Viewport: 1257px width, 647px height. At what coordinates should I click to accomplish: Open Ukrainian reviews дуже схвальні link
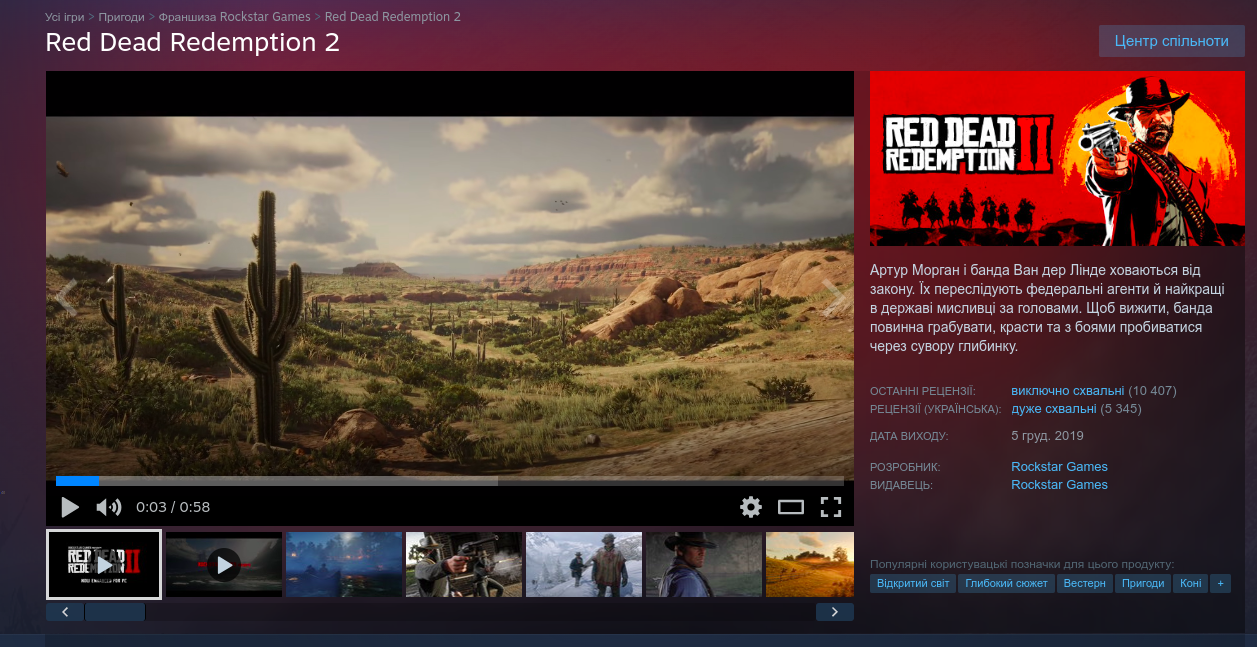coord(1054,409)
